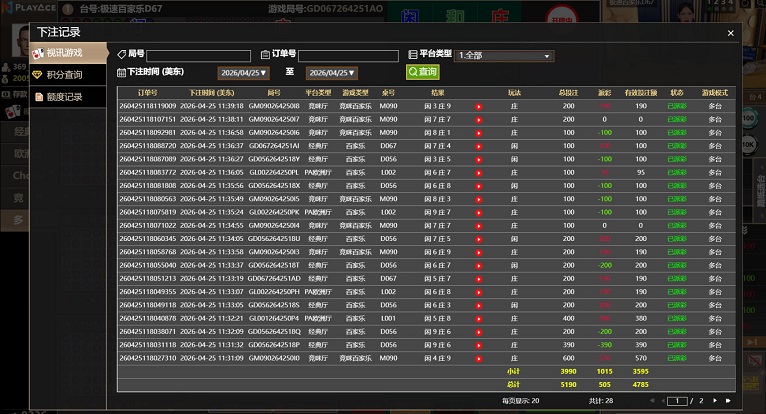The image size is (766, 414).
Task: Close the 下注记录 dialog
Action: point(730,33)
